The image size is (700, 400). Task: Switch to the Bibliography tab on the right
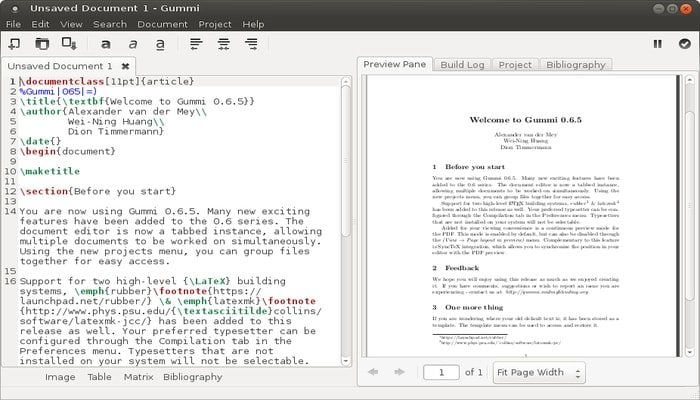(575, 65)
